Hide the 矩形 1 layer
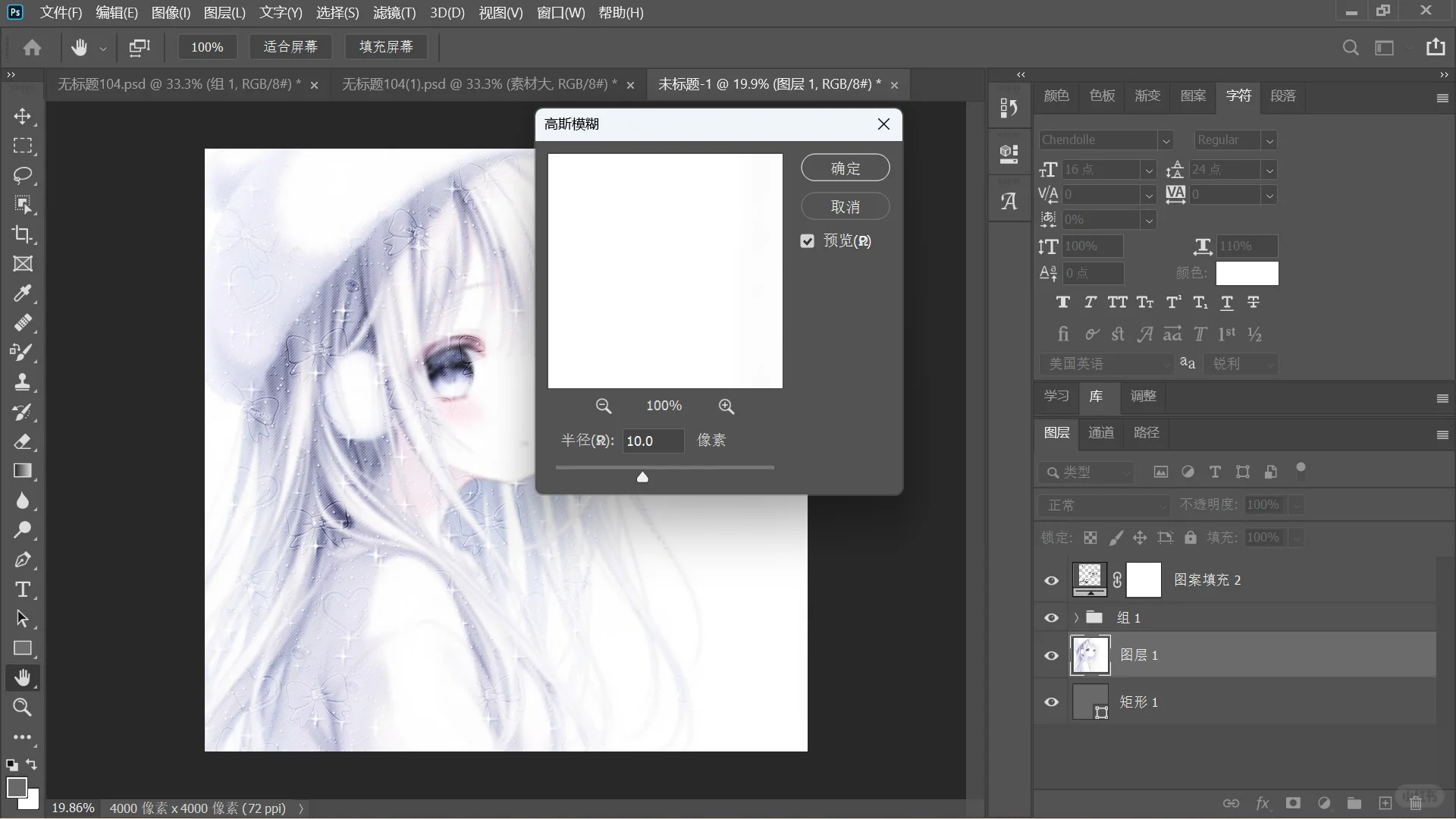The image size is (1456, 819). 1051,702
